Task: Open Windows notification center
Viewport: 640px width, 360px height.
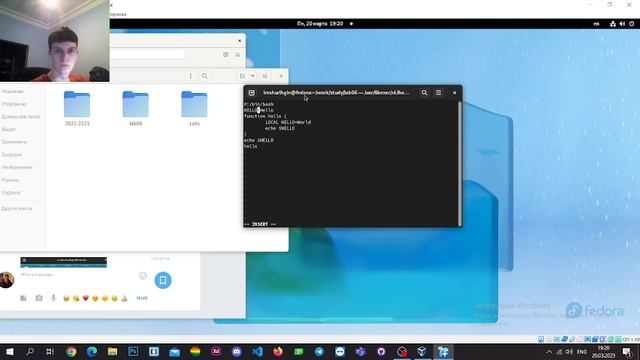Action: [x=627, y=351]
